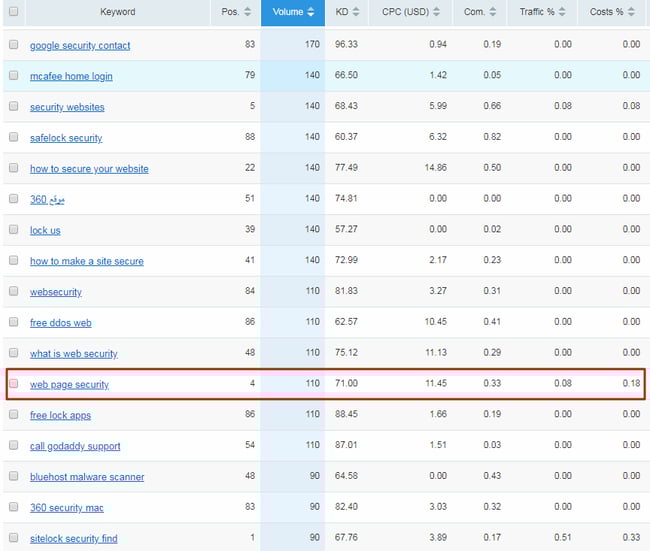The height and width of the screenshot is (551, 650).
Task: Tick checkbox for sitelock security find
Action: 14,537
